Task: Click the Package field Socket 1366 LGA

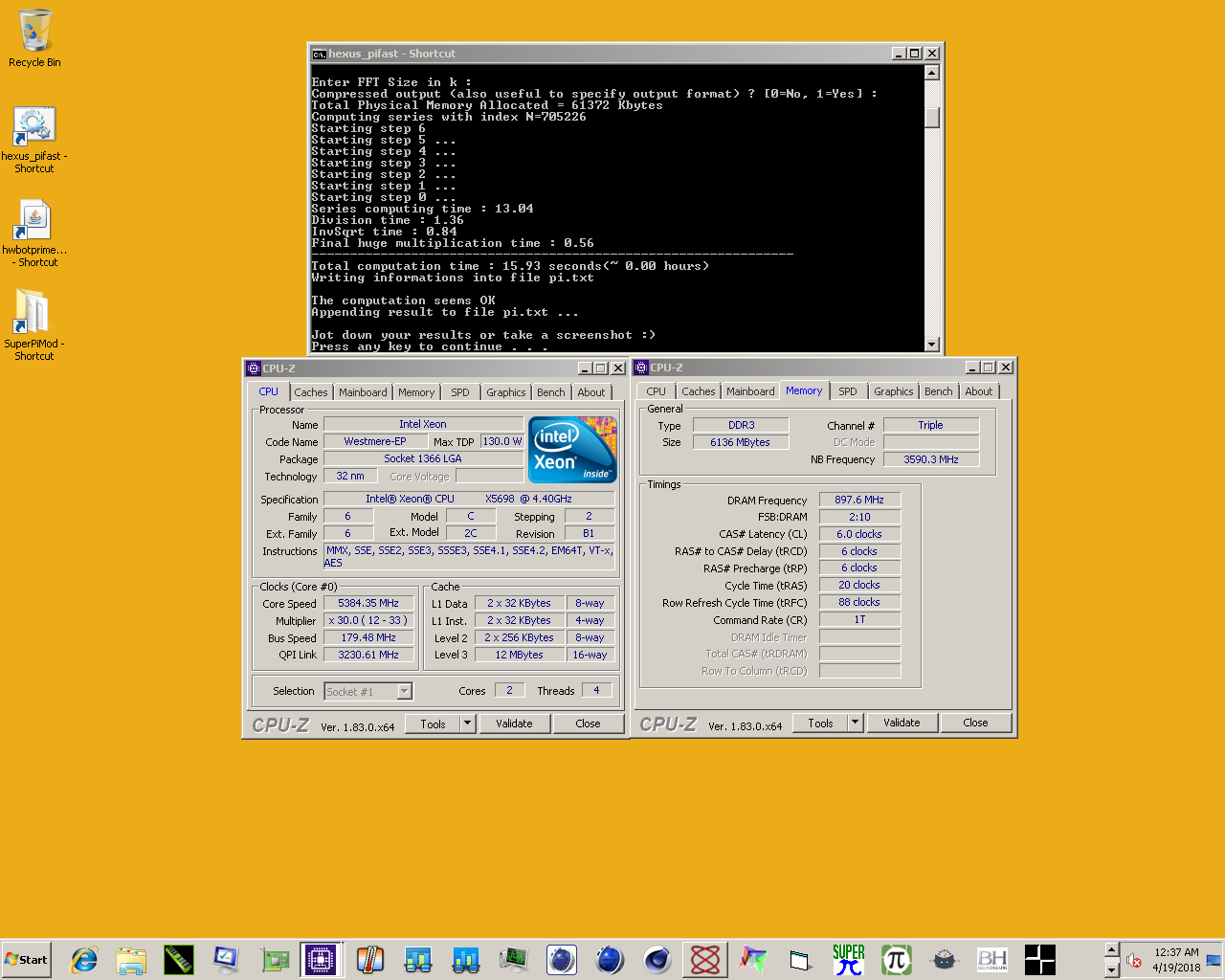Action: [x=423, y=458]
